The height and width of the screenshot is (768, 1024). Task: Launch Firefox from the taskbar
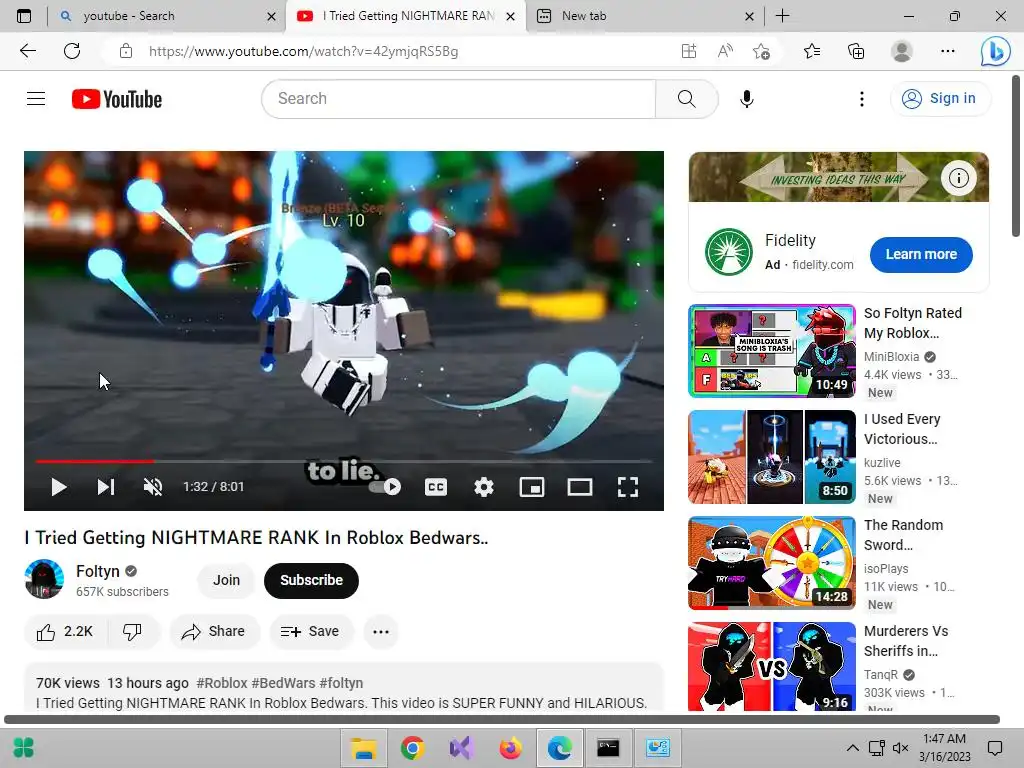click(510, 748)
